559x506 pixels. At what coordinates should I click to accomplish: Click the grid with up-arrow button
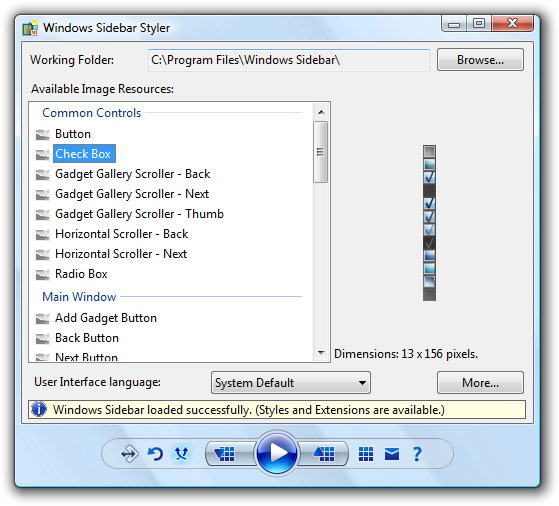point(323,454)
